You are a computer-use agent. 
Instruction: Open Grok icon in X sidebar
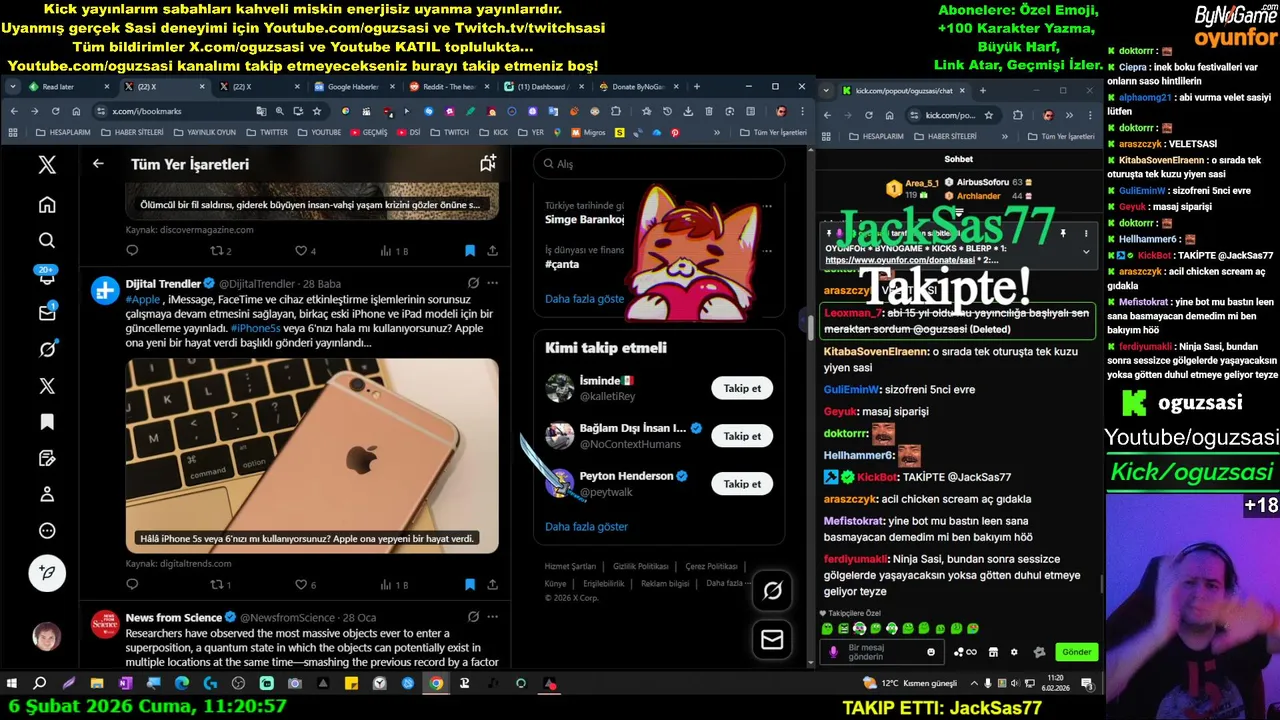click(47, 350)
